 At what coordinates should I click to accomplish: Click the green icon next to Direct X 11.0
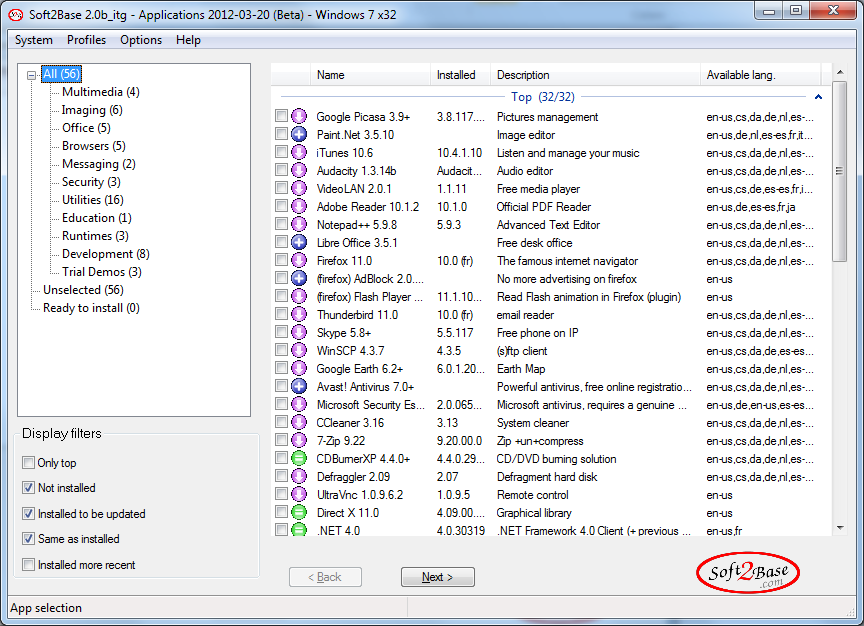298,513
